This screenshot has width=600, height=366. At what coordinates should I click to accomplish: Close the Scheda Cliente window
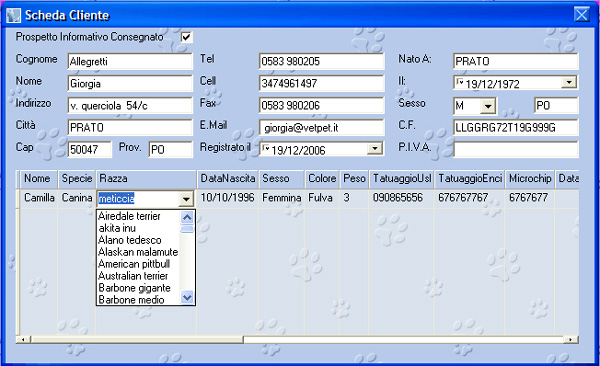582,15
